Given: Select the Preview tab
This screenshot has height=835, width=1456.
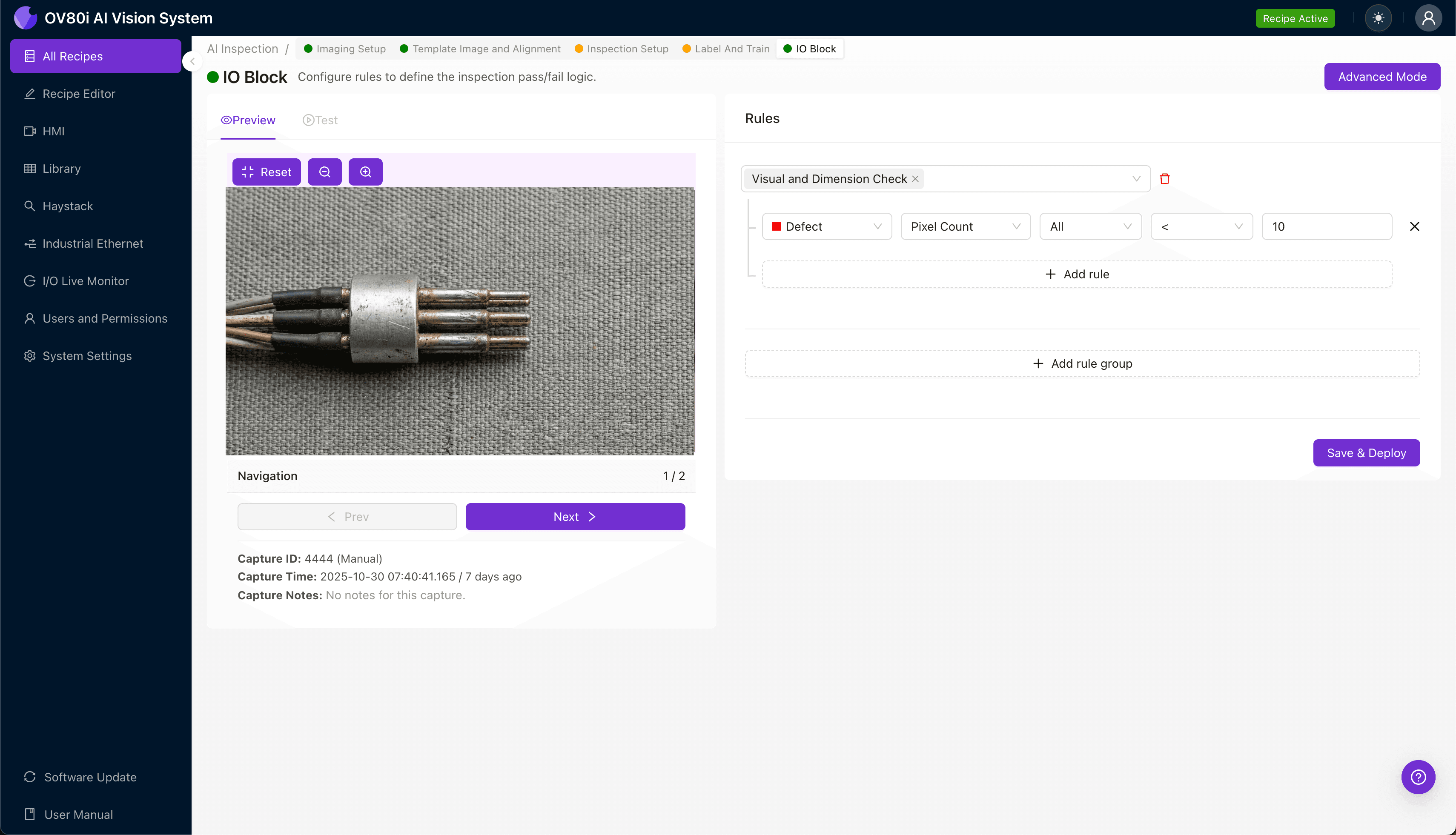Looking at the screenshot, I should (x=248, y=120).
